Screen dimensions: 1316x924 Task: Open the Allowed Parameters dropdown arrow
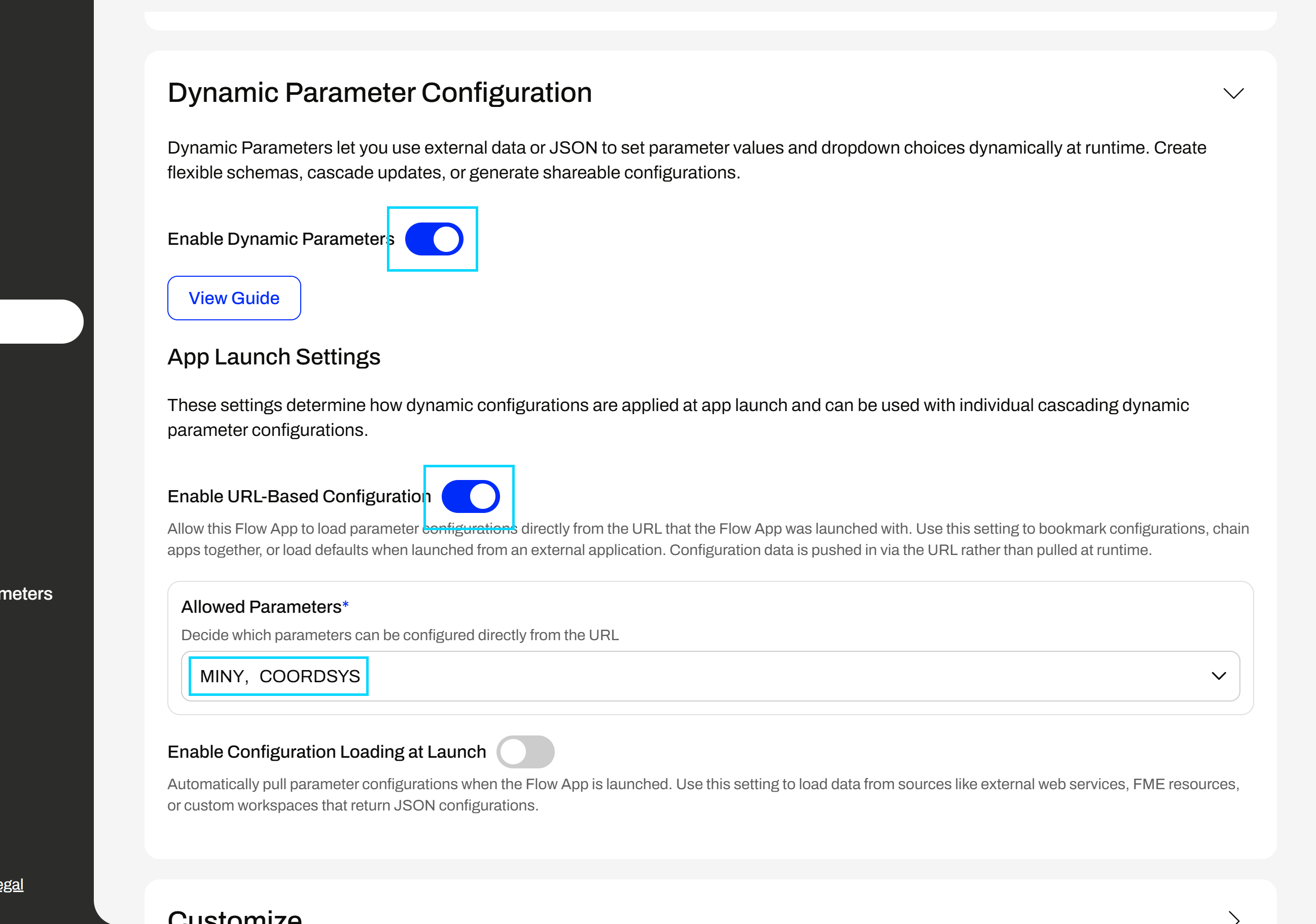point(1219,676)
